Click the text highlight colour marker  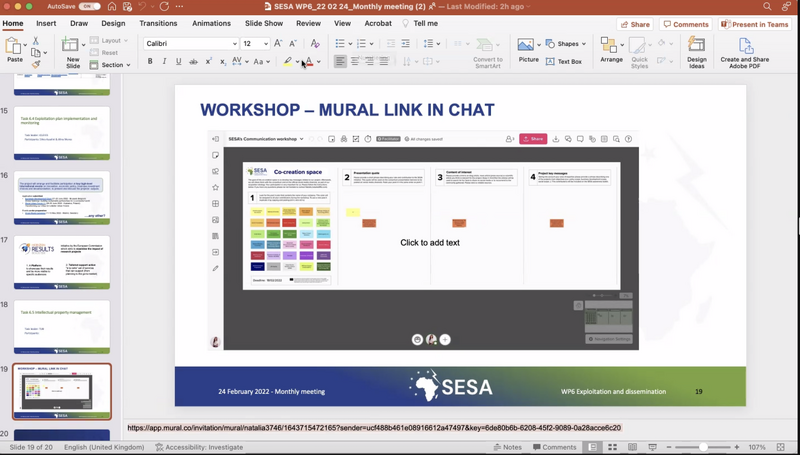[288, 61]
